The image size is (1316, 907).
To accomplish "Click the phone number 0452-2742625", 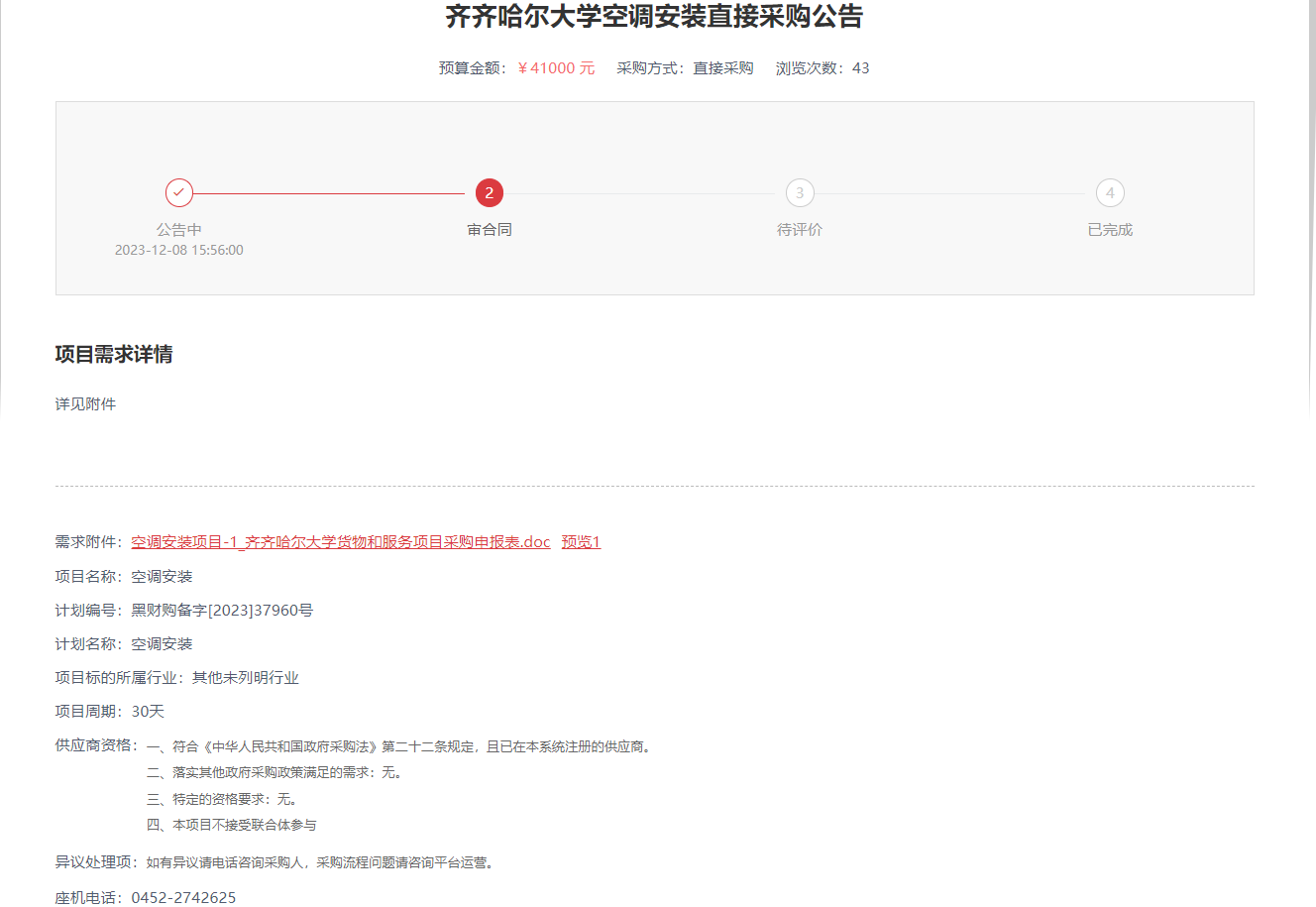I will 183,898.
